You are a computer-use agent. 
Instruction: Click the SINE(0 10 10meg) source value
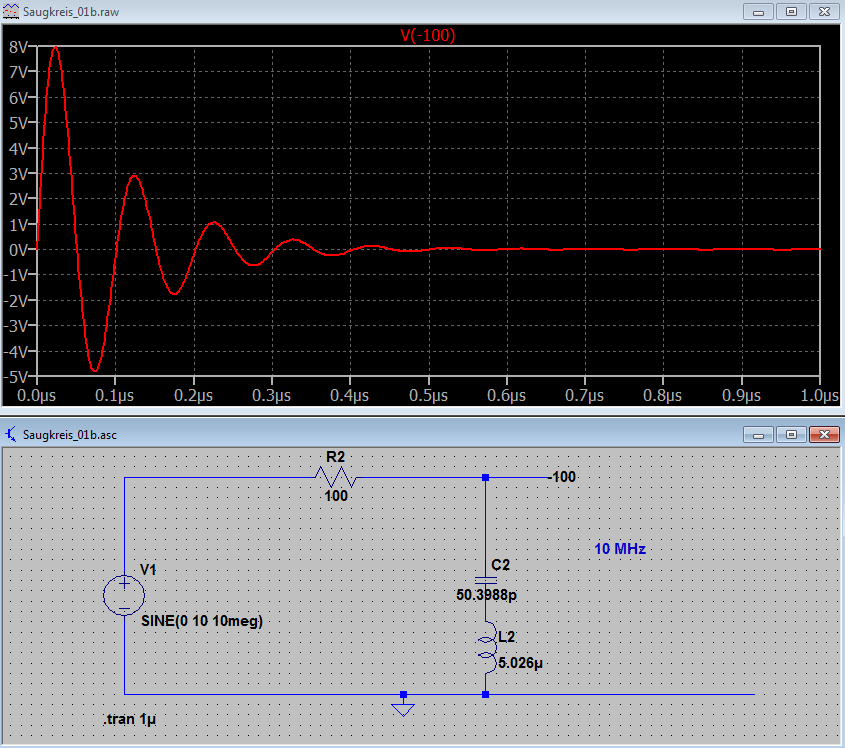pos(202,620)
